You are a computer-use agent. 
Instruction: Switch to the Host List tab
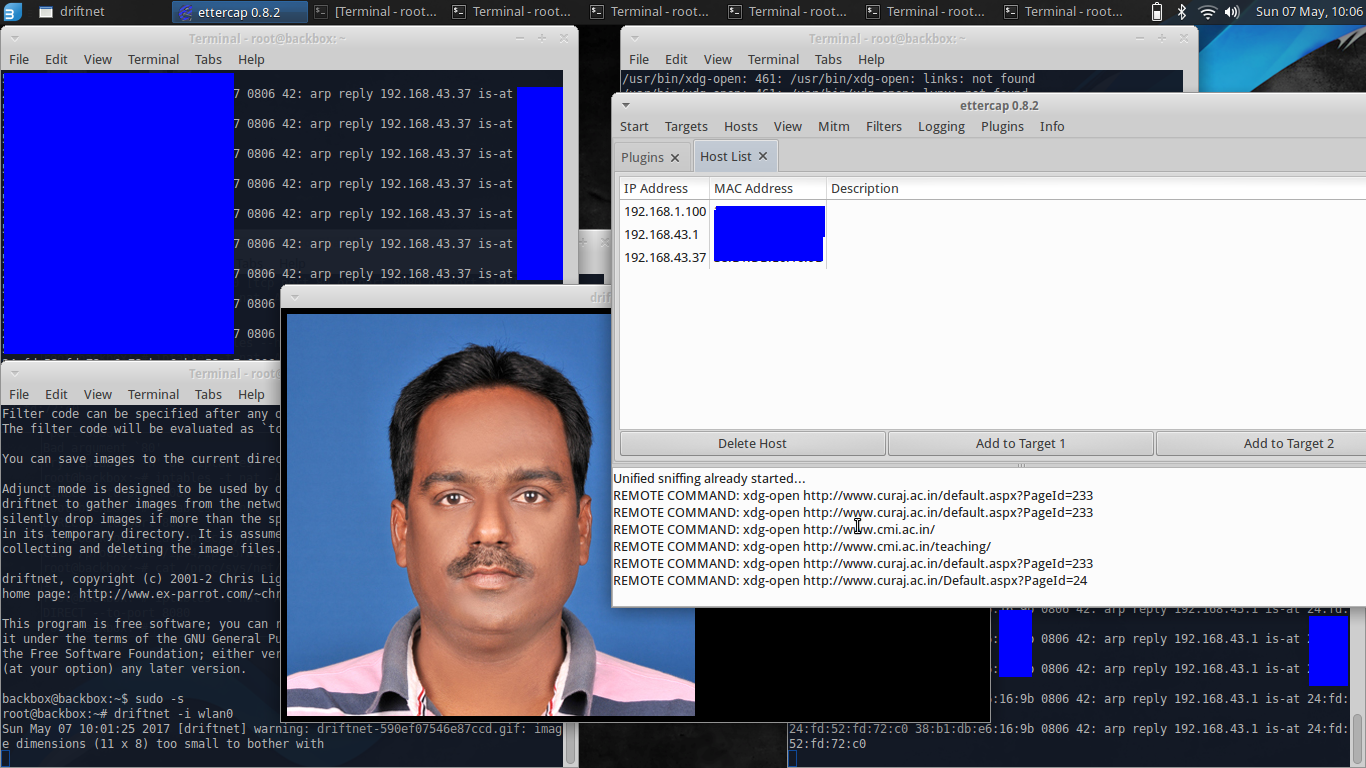[x=726, y=156]
